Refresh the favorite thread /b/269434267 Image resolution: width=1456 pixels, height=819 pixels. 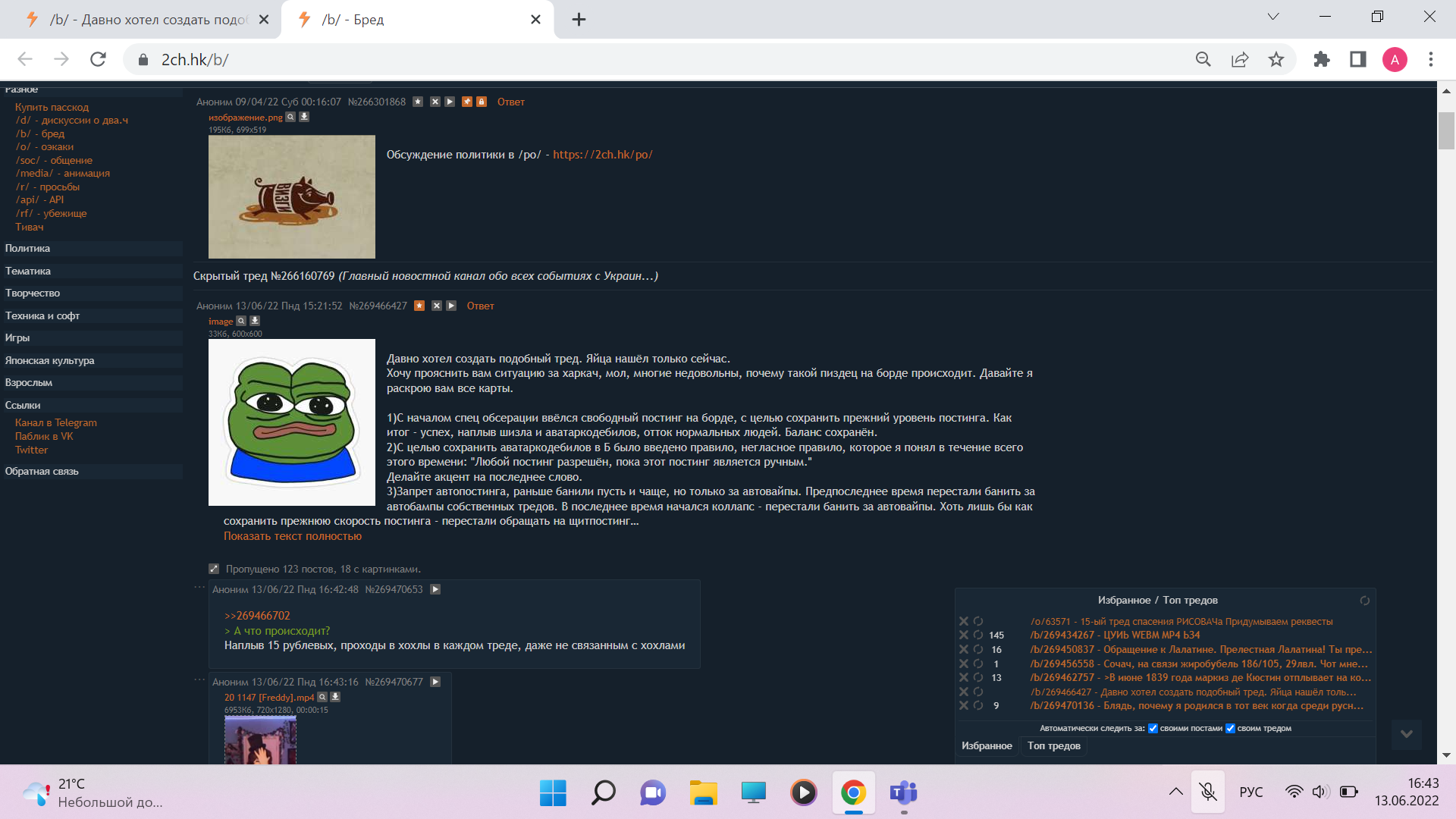(x=978, y=635)
